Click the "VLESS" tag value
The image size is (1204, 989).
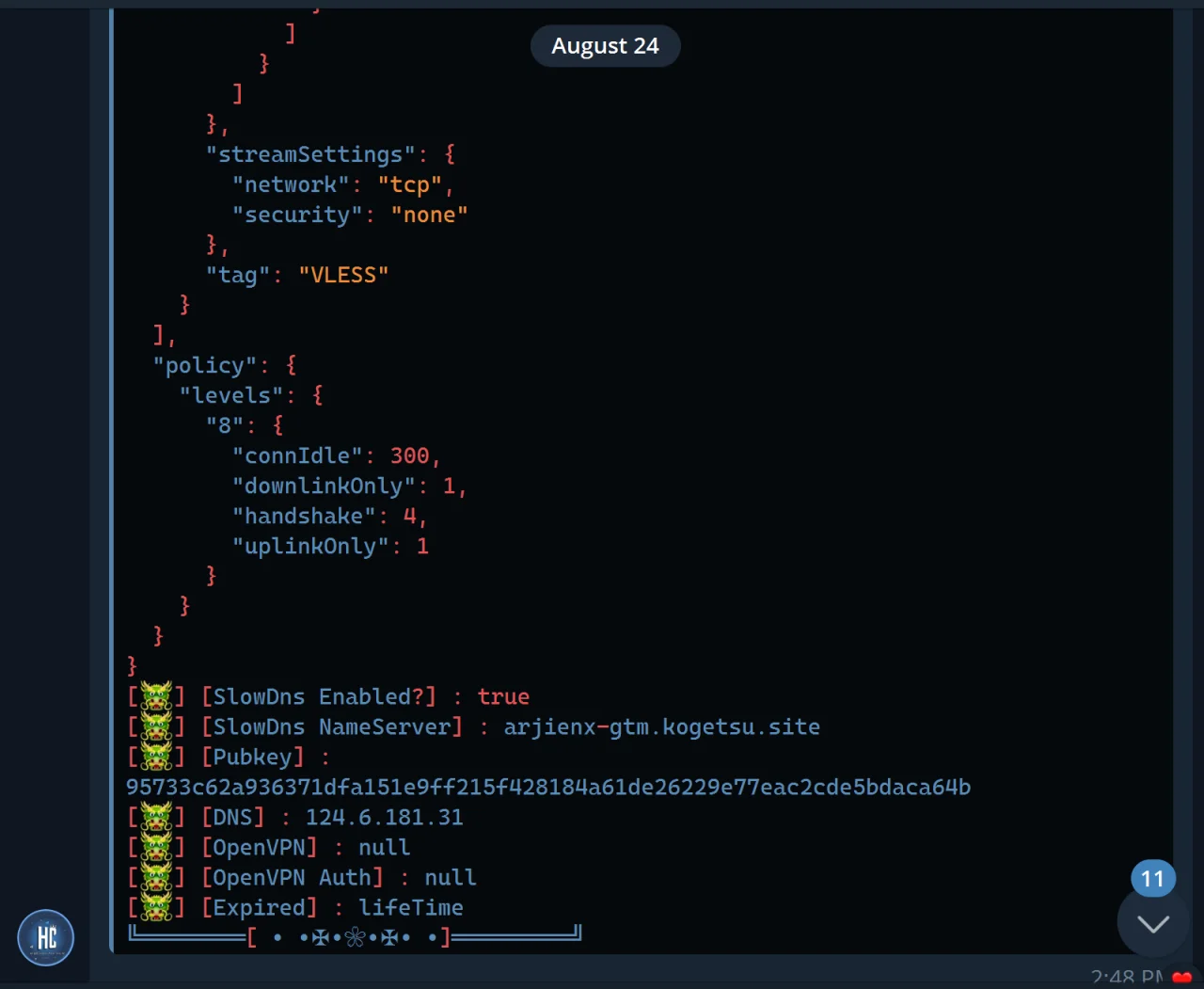(x=343, y=275)
